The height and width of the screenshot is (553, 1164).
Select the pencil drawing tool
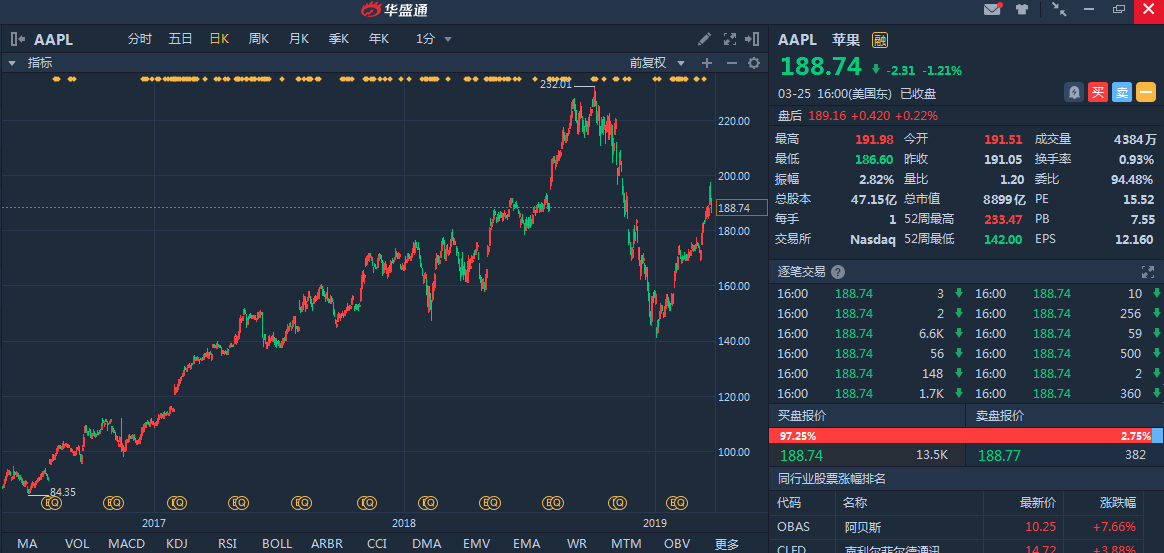pyautogui.click(x=704, y=40)
